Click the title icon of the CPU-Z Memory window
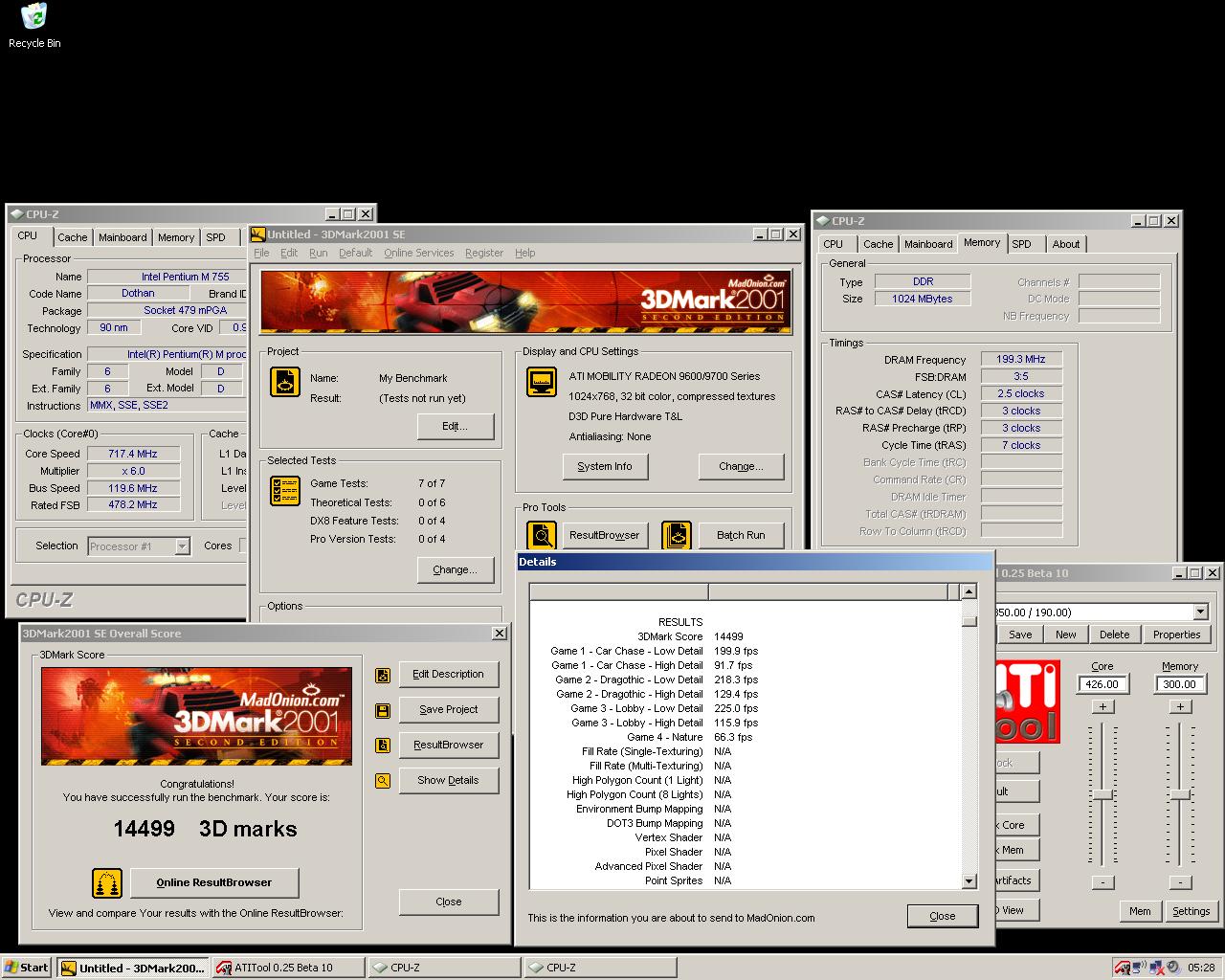This screenshot has height=980, width=1225. pyautogui.click(x=822, y=221)
